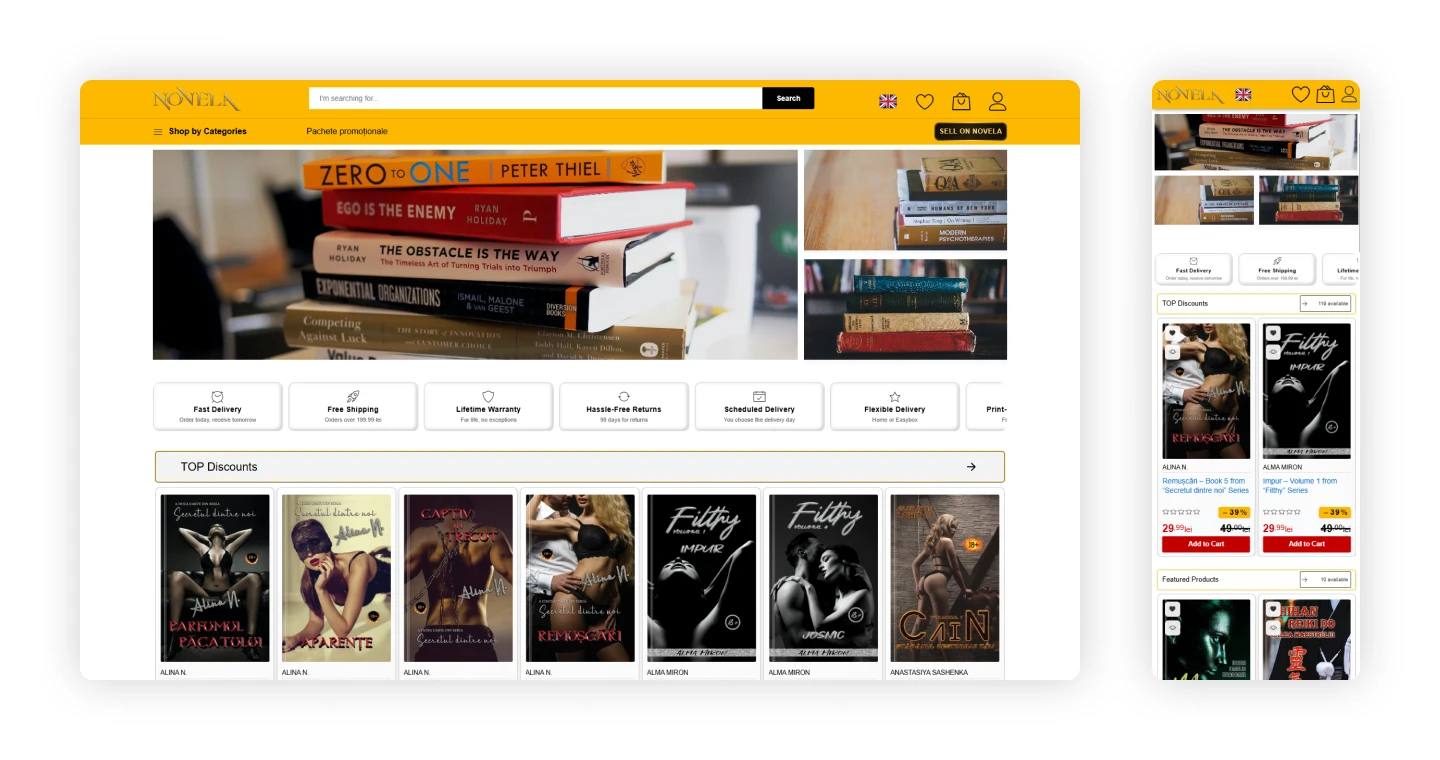
Task: Tap the wishlist heart in mobile header
Action: click(x=1300, y=94)
